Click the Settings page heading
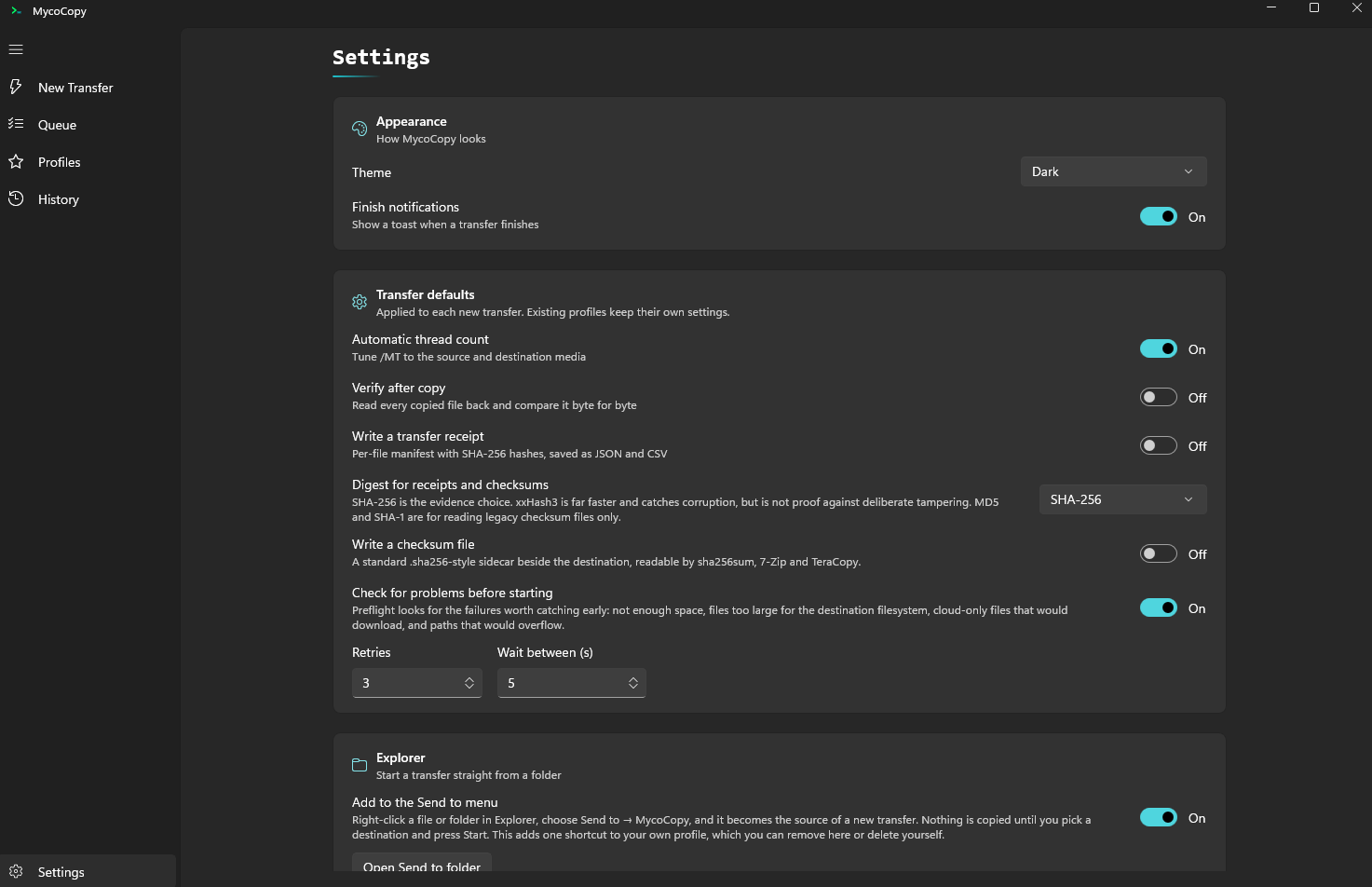This screenshot has height=887, width=1372. (x=381, y=57)
